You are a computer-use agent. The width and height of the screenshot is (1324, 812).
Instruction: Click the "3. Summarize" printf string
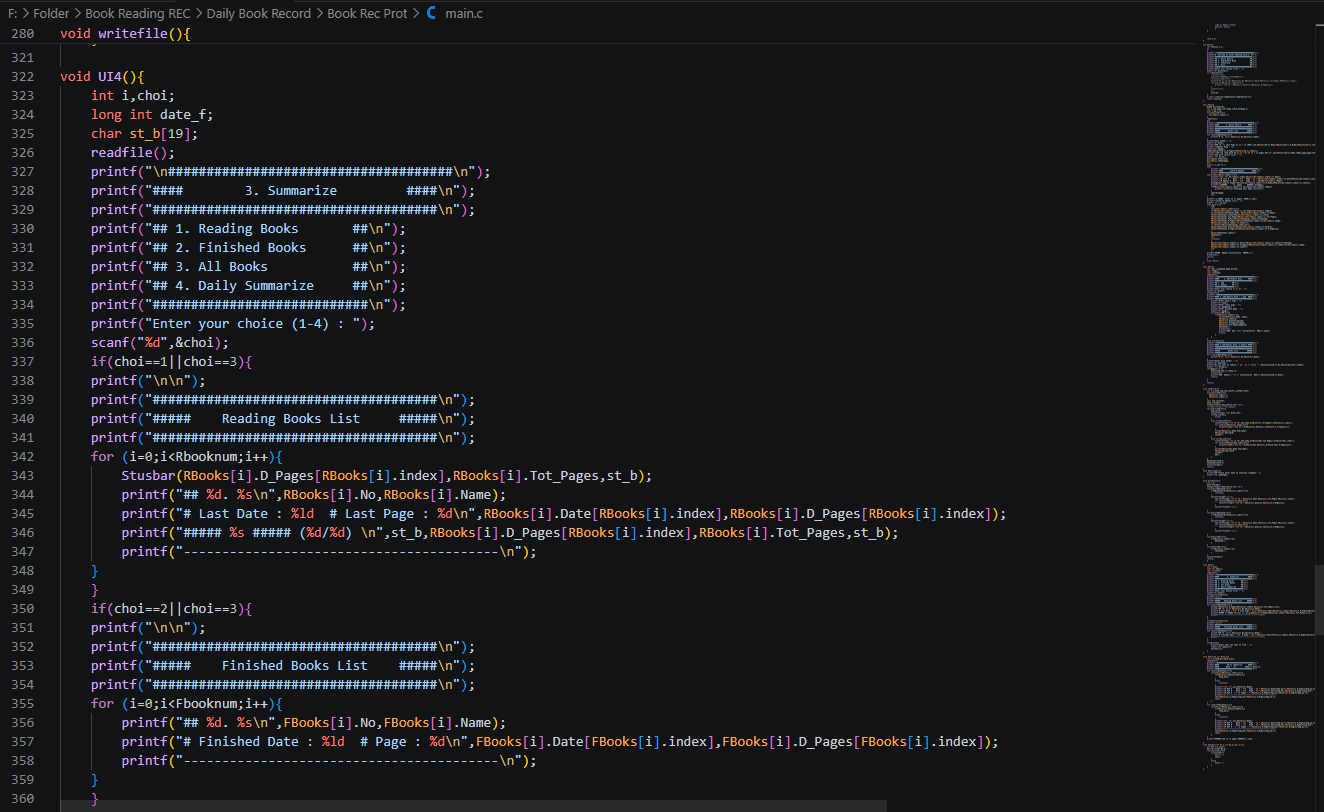pyautogui.click(x=291, y=191)
